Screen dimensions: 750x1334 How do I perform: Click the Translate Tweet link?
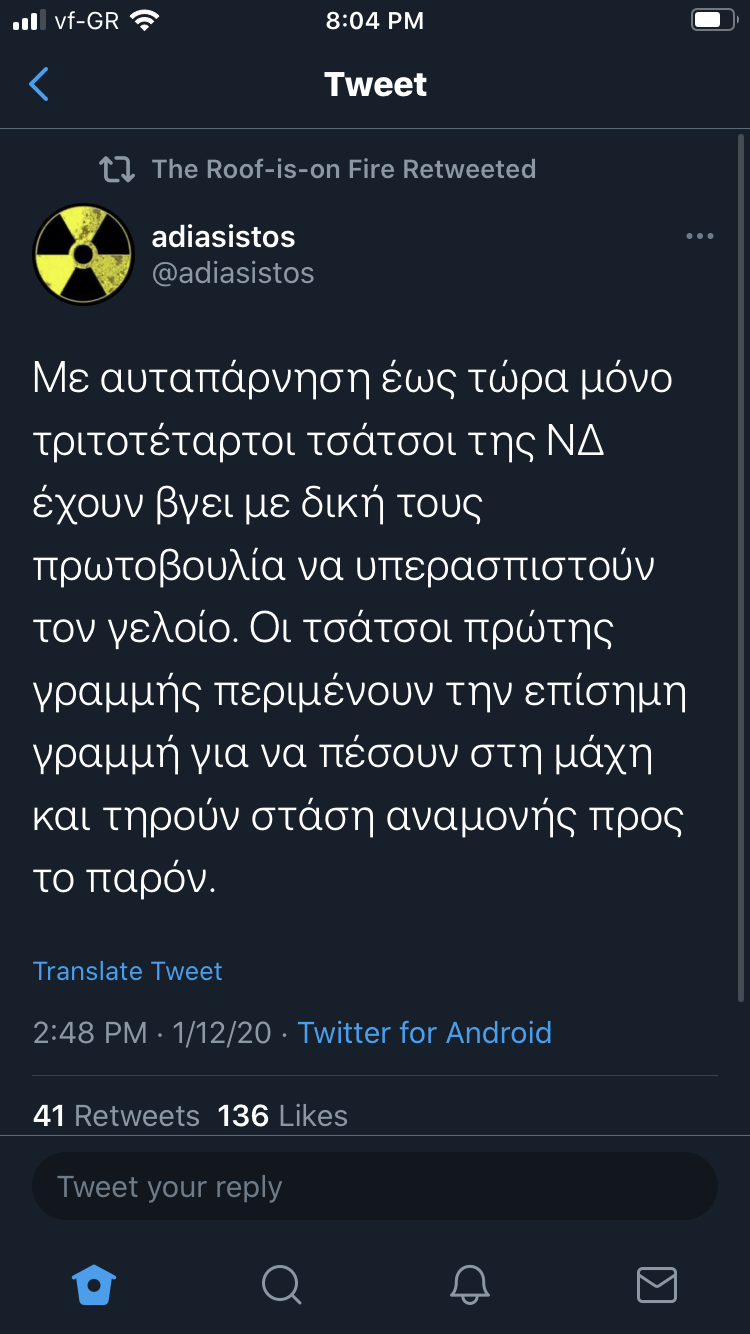(127, 971)
